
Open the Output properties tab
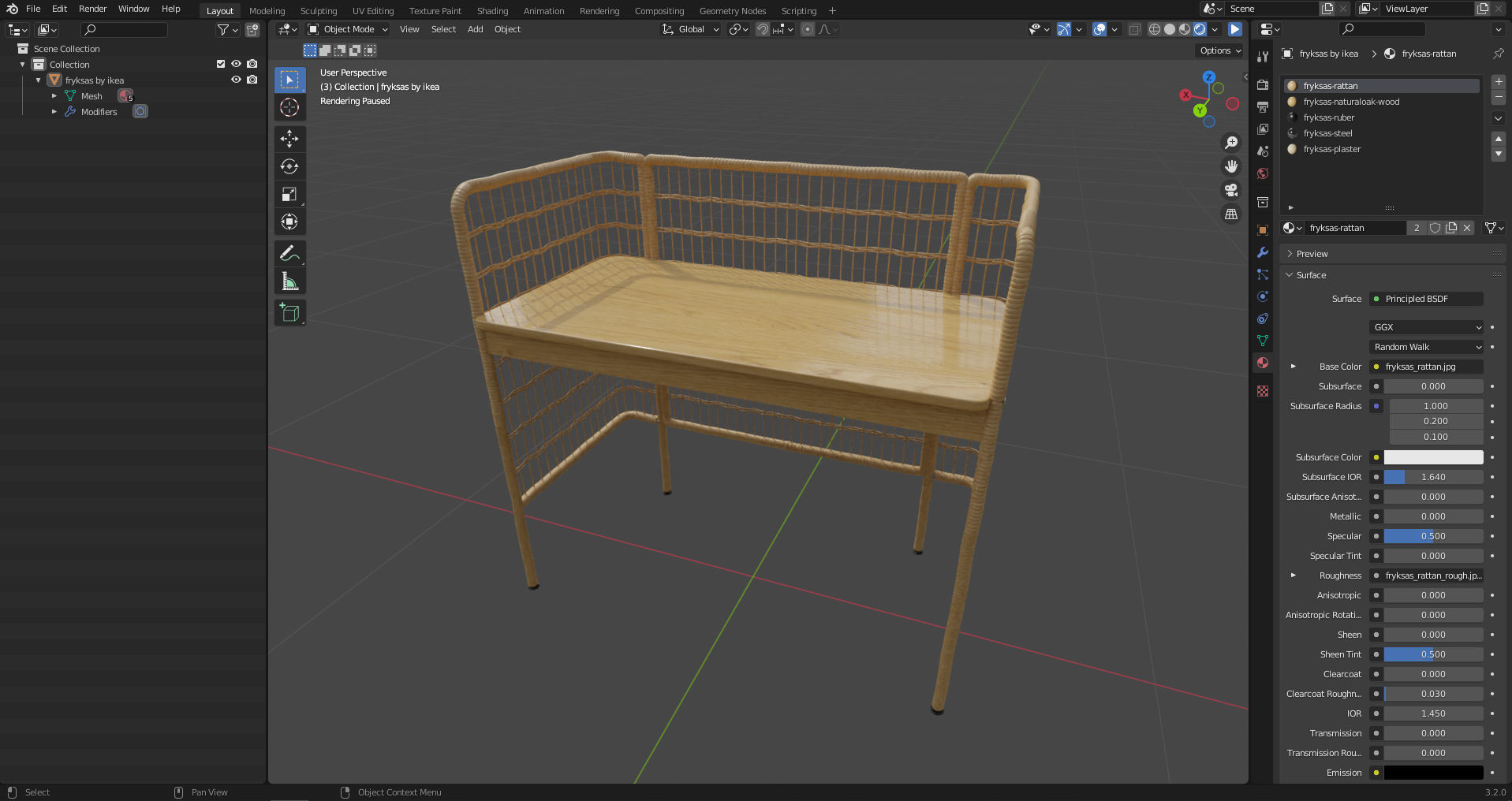[x=1263, y=106]
